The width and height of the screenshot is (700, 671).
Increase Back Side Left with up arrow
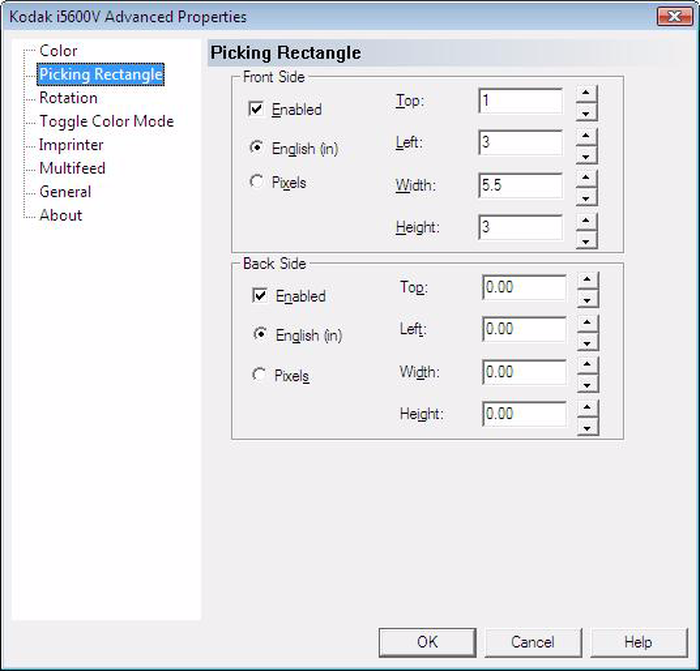click(x=588, y=322)
